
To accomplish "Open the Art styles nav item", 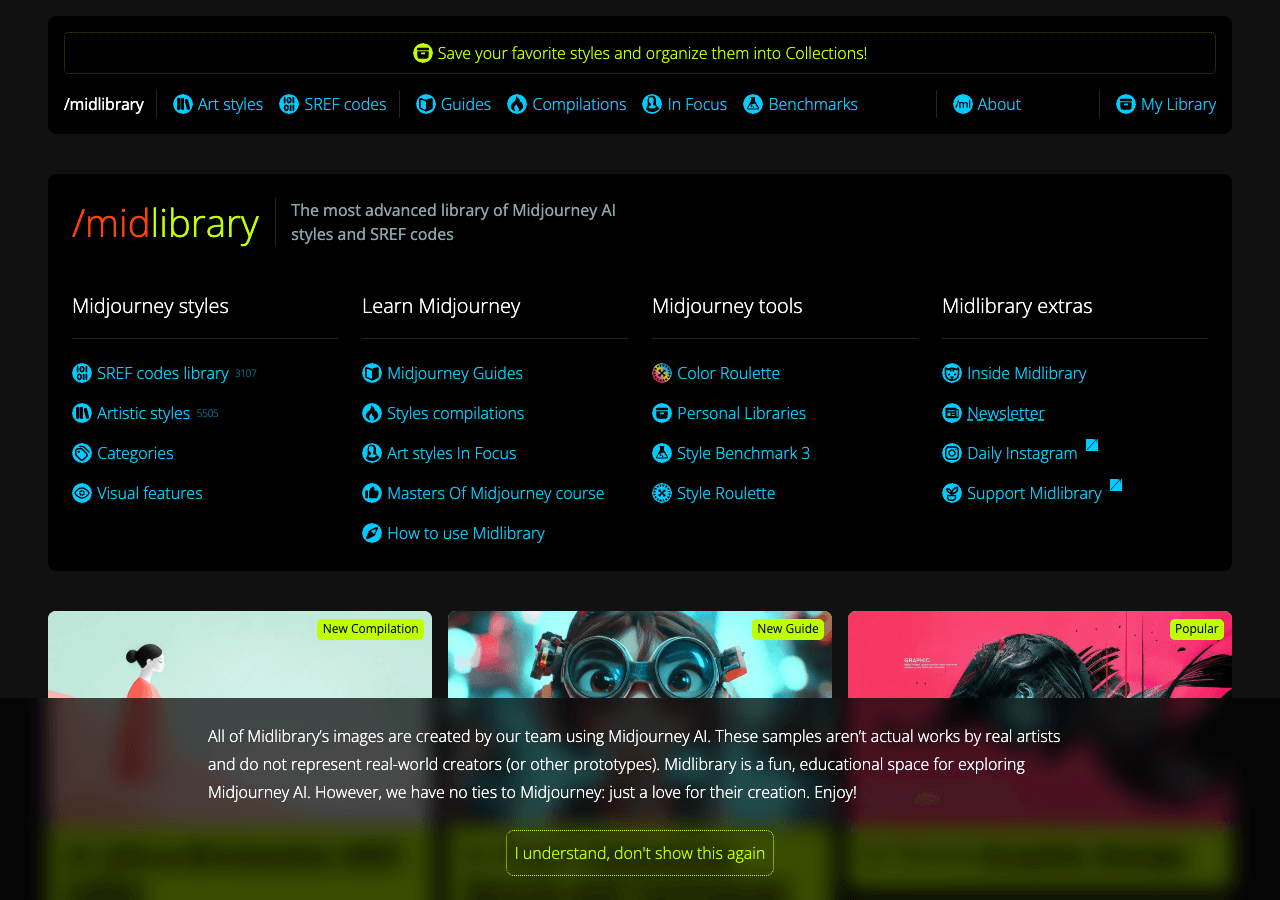I will point(218,104).
